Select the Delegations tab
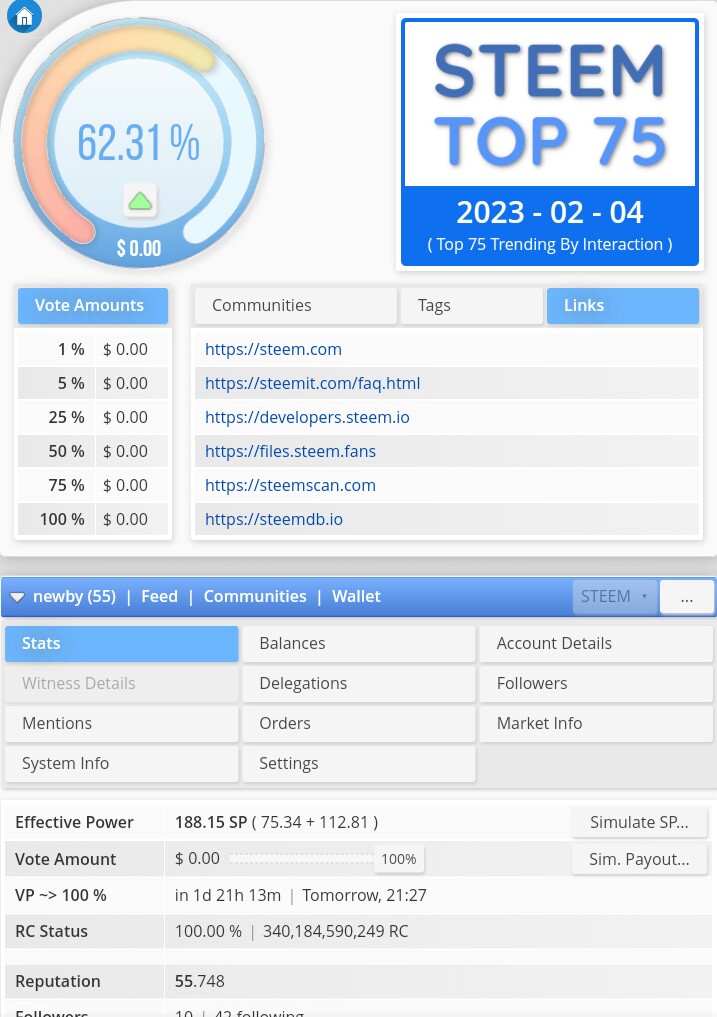Image resolution: width=717 pixels, height=1017 pixels. pos(359,684)
